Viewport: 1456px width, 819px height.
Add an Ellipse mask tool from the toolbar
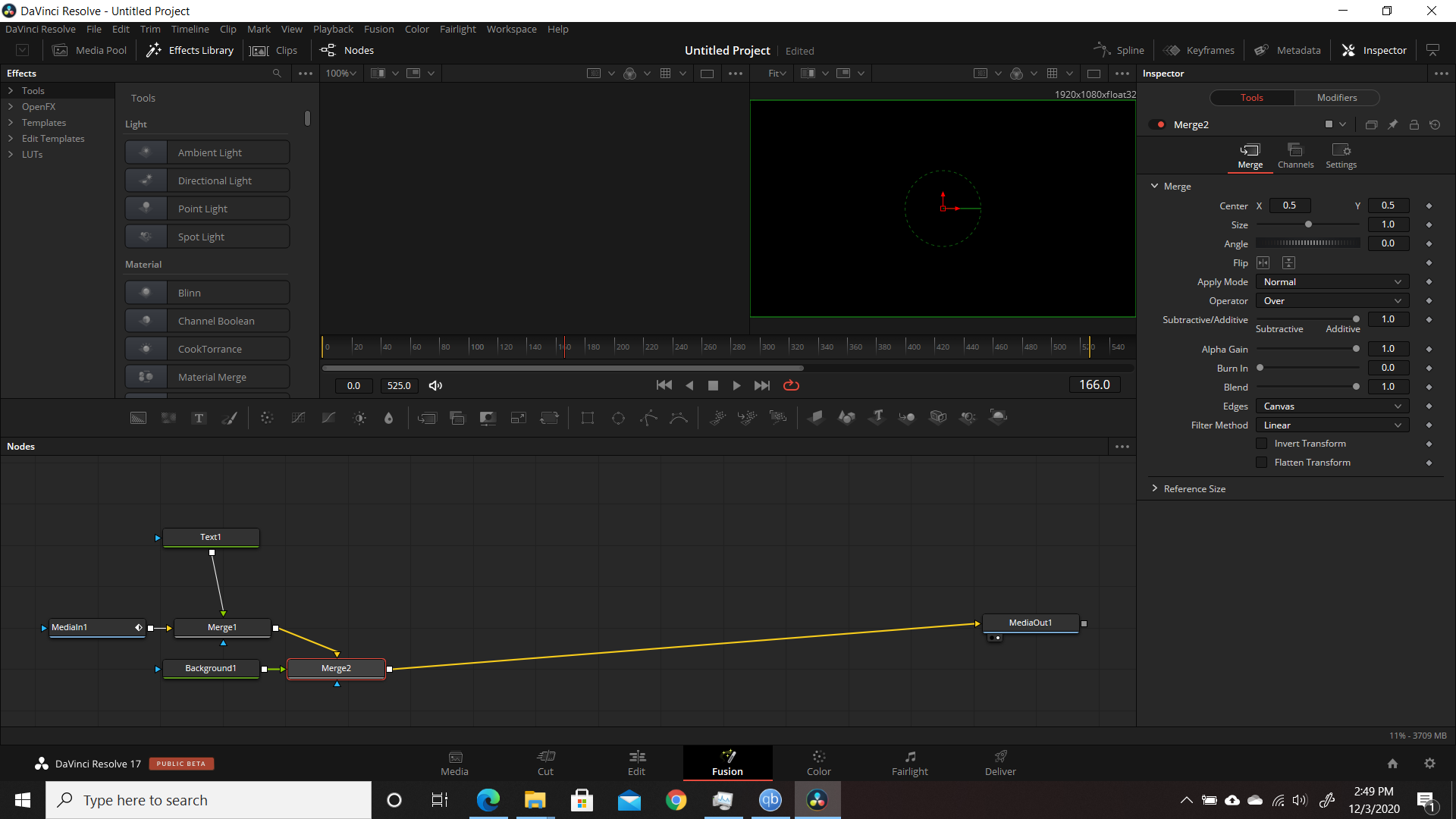[618, 418]
